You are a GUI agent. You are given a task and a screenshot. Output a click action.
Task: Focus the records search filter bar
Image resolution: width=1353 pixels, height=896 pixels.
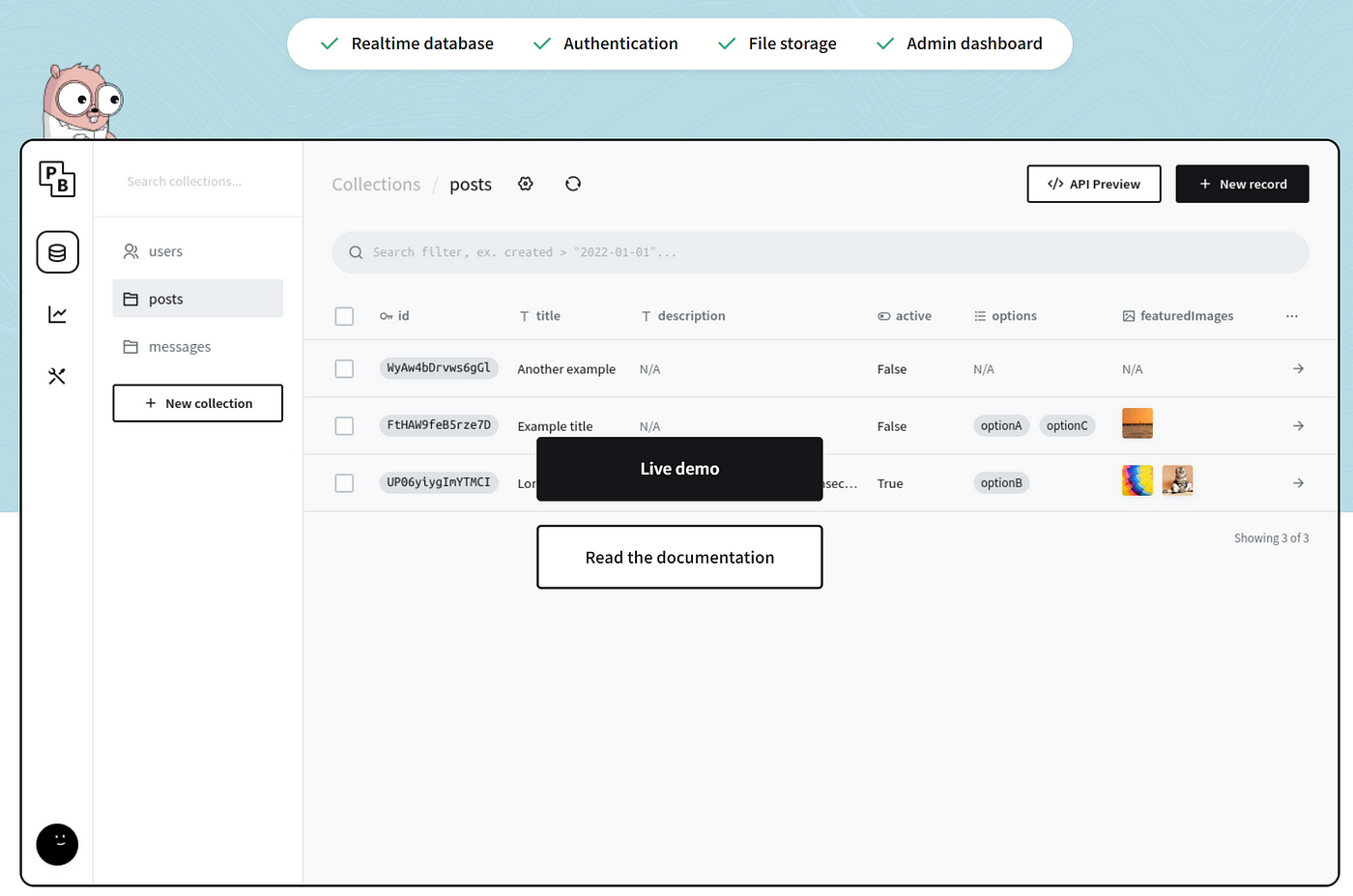820,252
